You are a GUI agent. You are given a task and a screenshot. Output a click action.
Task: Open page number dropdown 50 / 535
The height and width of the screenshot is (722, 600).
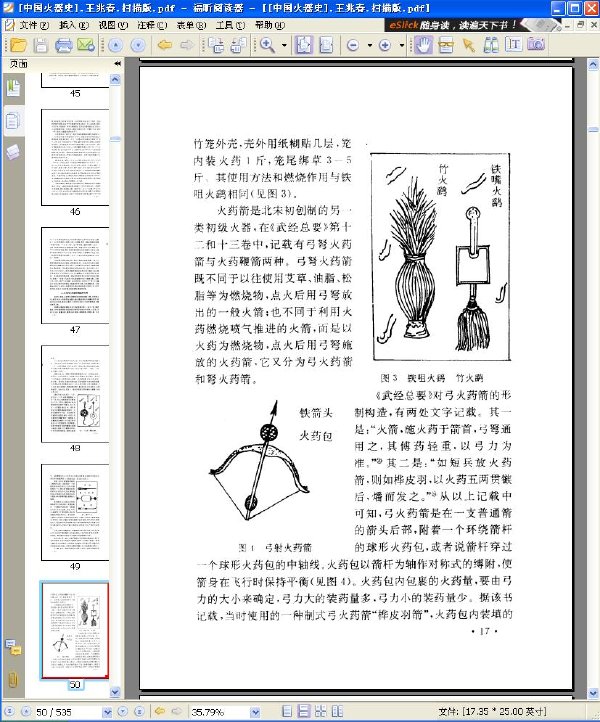tap(107, 712)
